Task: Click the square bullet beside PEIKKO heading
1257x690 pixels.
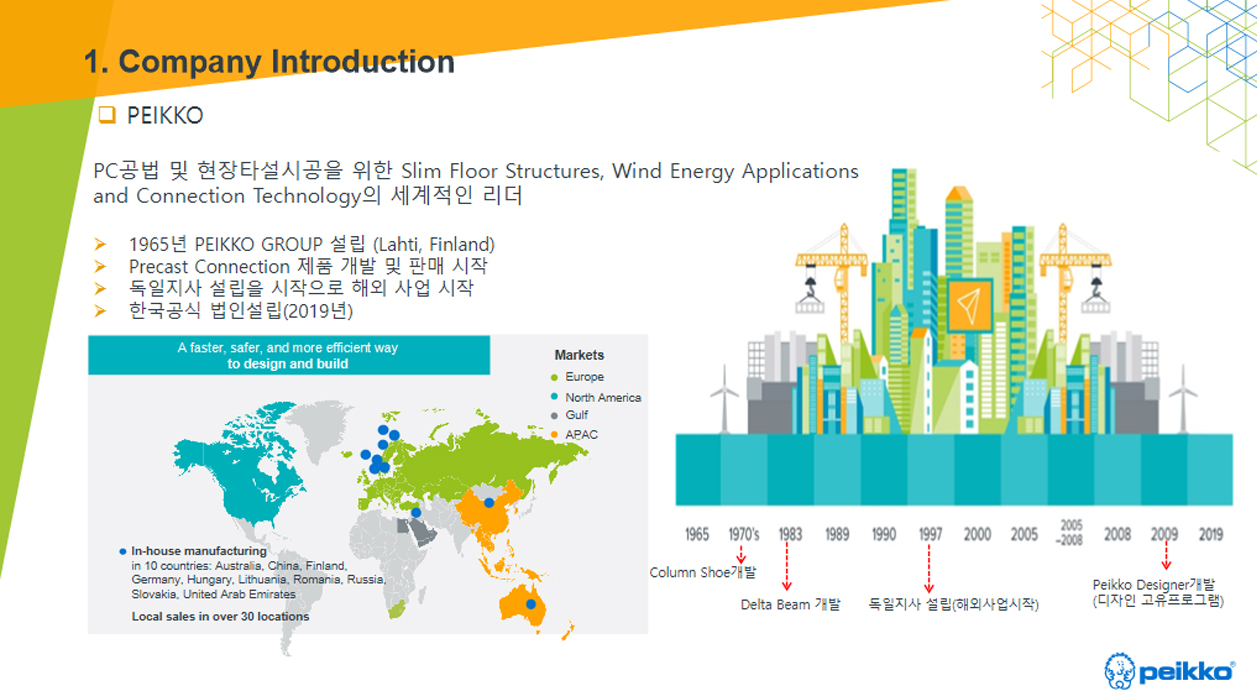Action: [107, 115]
